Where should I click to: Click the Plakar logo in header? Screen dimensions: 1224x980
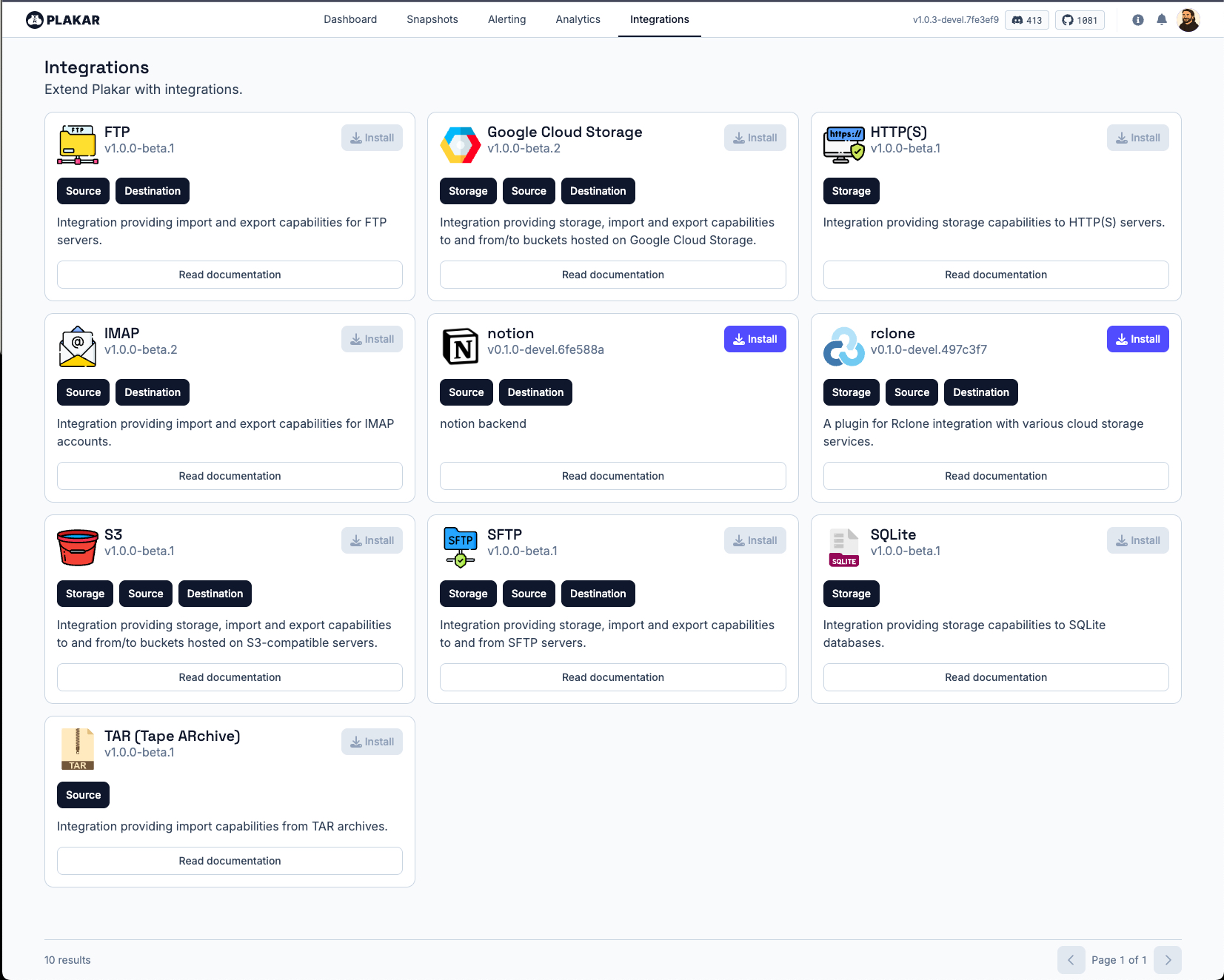coord(63,20)
